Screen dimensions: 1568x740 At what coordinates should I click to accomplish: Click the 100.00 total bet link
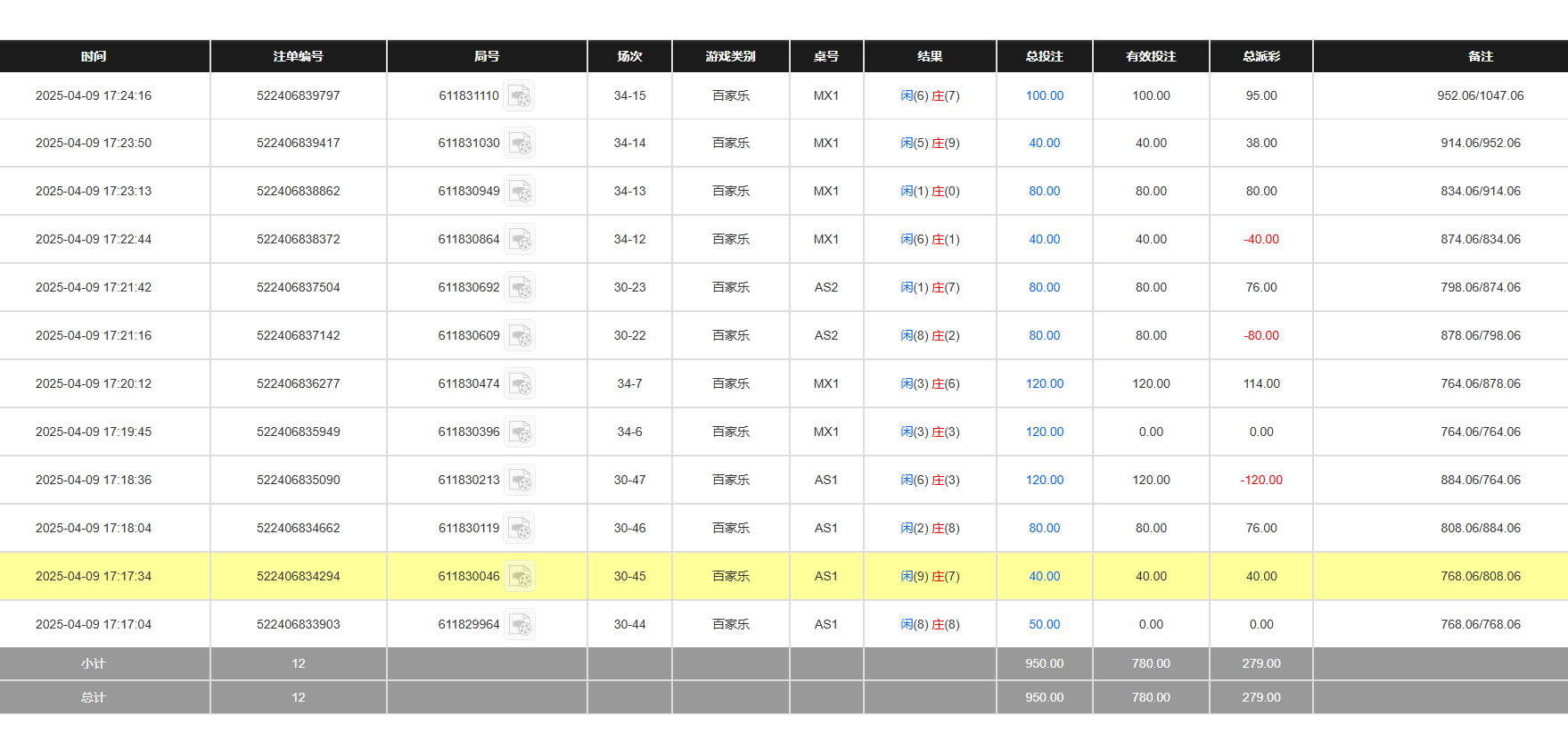click(1044, 95)
